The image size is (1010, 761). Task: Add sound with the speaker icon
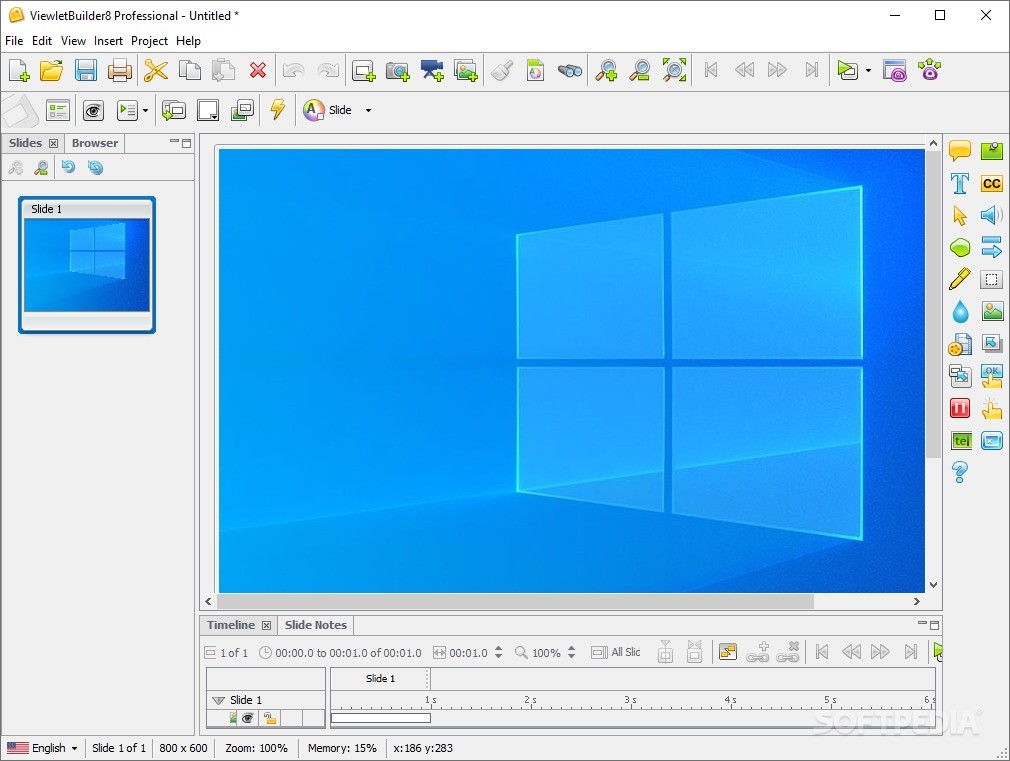pos(992,215)
